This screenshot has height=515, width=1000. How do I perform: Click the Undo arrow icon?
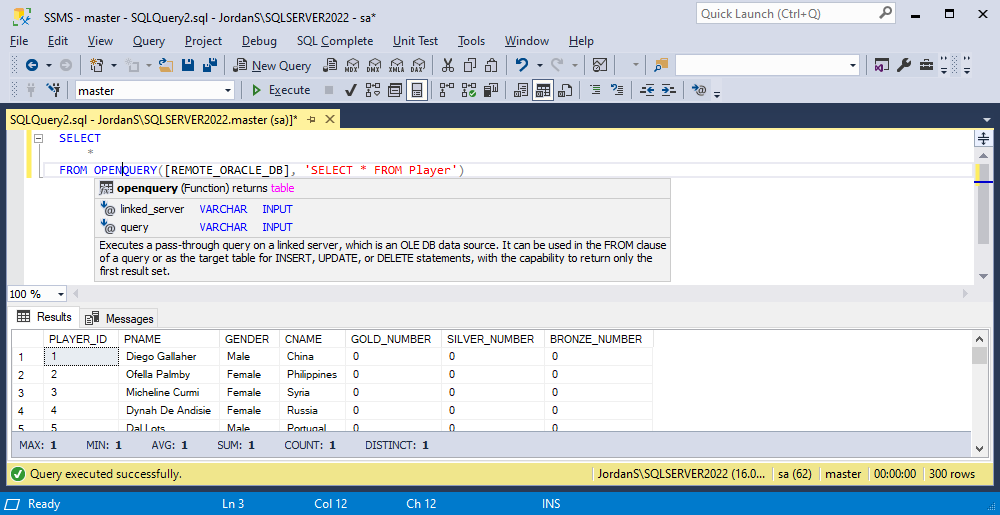click(522, 65)
